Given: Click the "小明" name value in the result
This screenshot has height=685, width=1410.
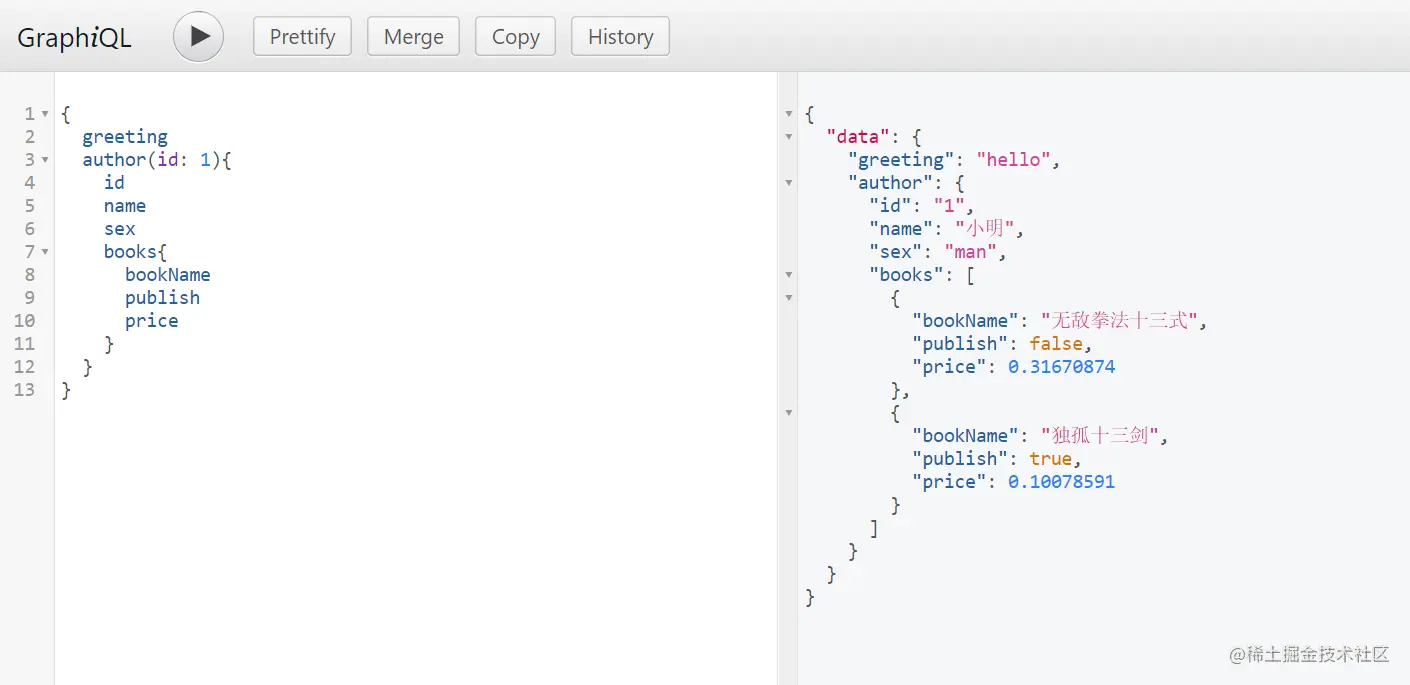Looking at the screenshot, I should click(x=985, y=229).
